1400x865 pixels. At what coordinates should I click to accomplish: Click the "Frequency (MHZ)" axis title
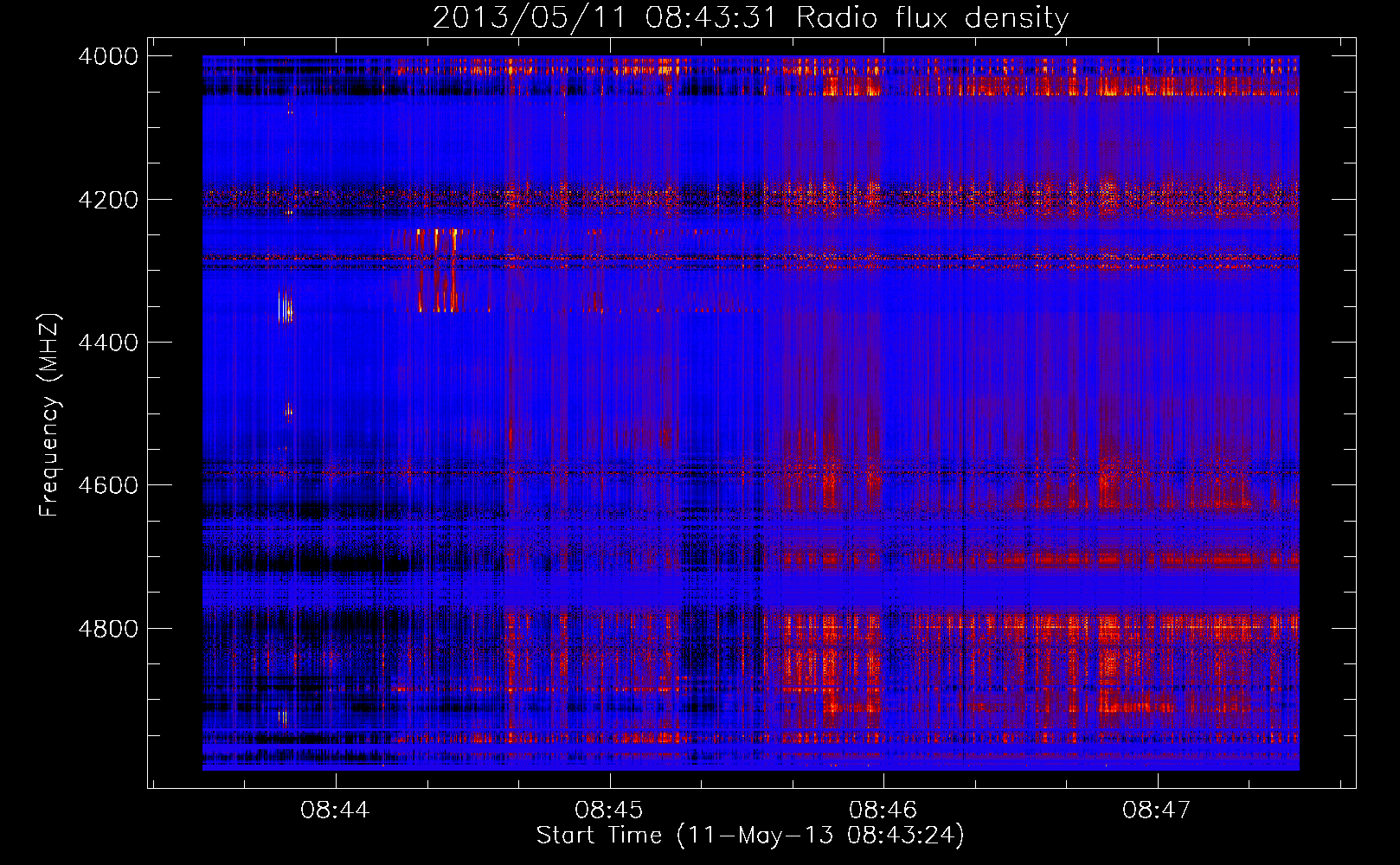(x=49, y=415)
